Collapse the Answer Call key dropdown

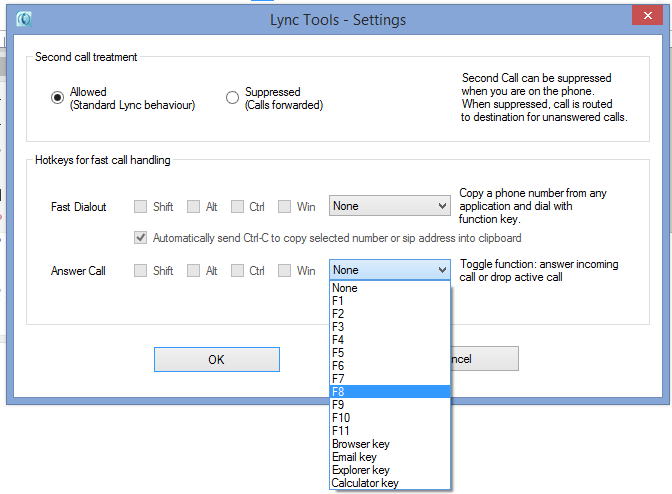pos(442,270)
